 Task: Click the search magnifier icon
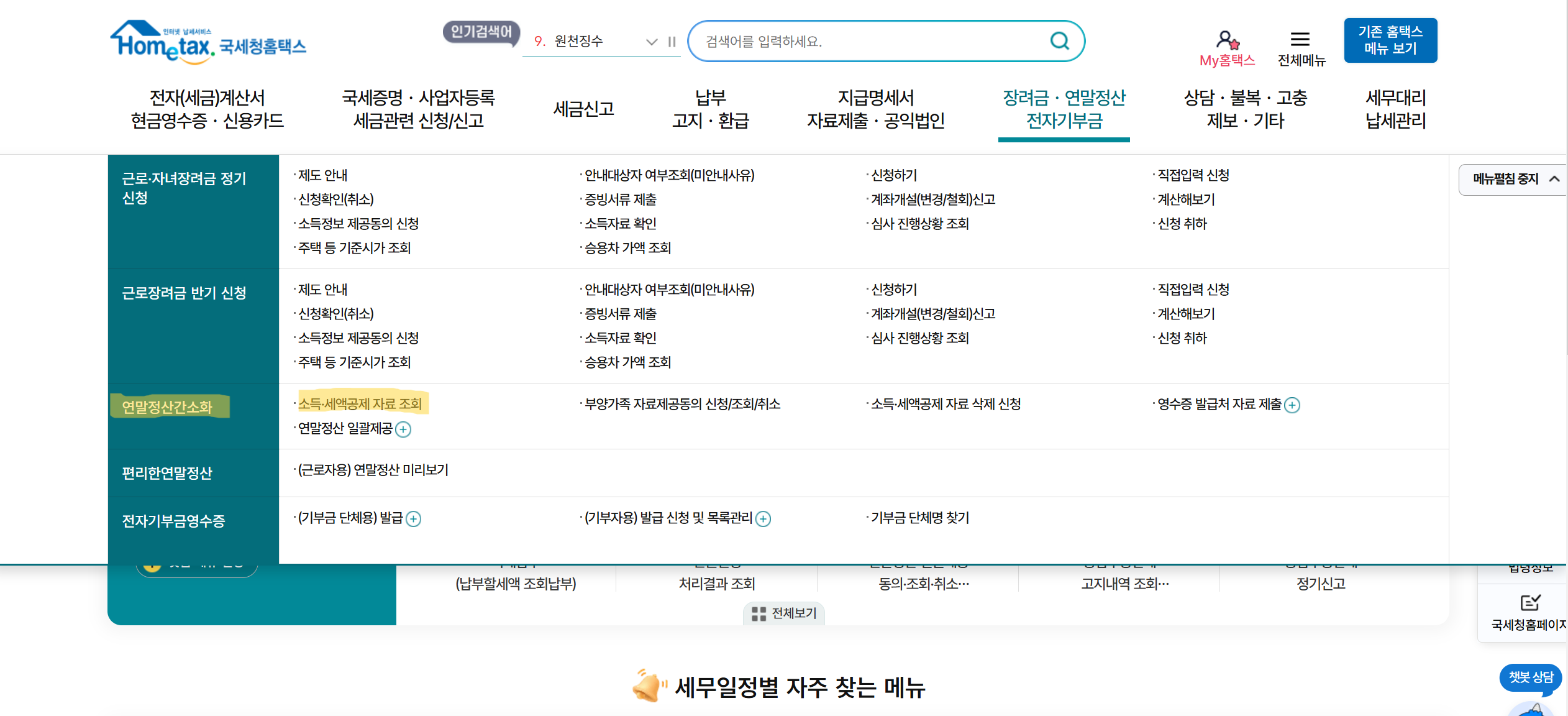[1059, 41]
